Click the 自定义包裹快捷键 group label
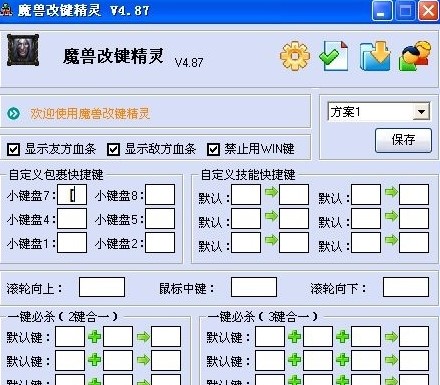This screenshot has width=440, height=385. click(x=56, y=175)
